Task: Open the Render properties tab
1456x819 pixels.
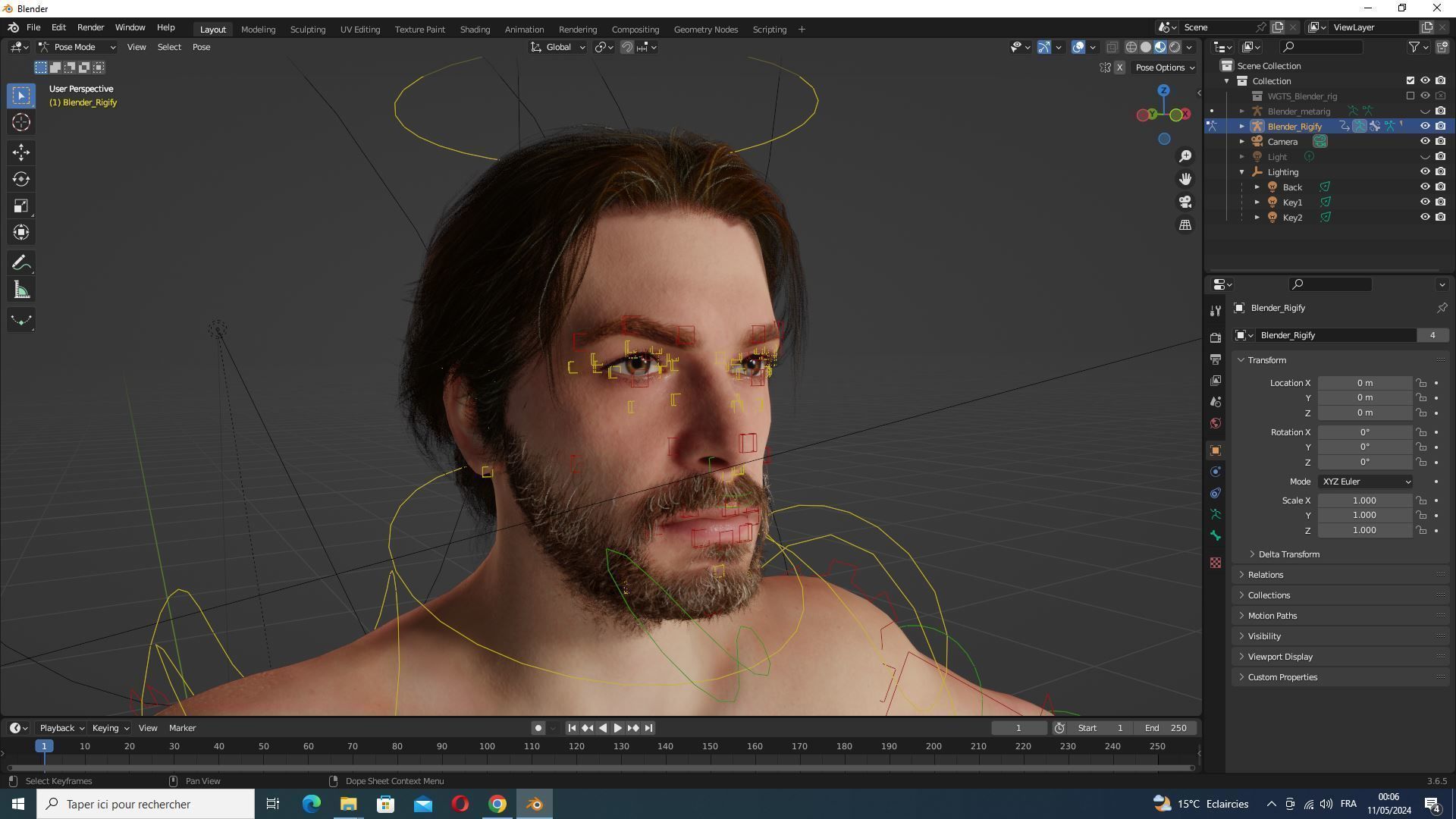Action: point(1216,338)
